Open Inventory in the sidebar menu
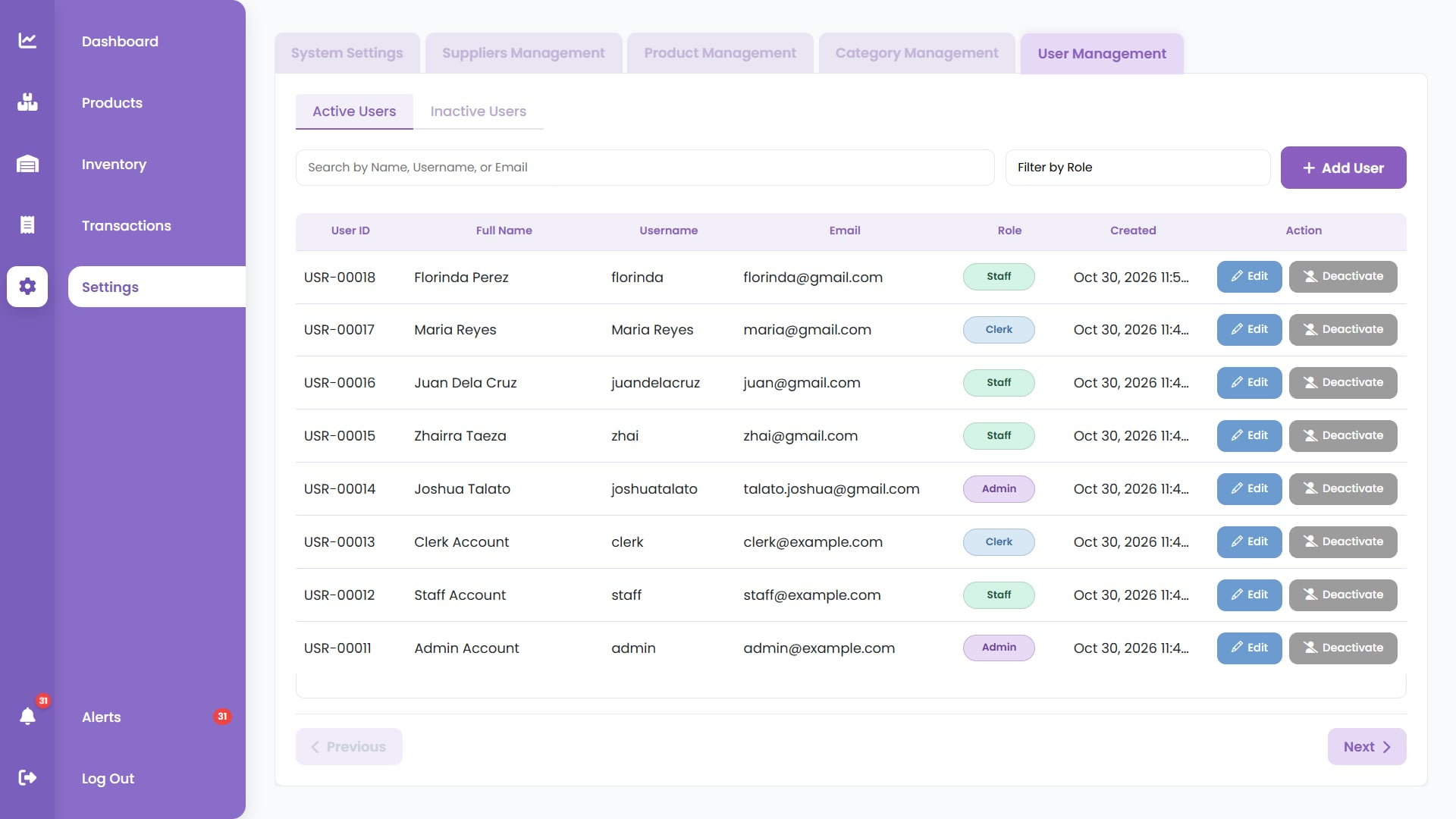Screen dimensions: 1456x819 (114, 164)
